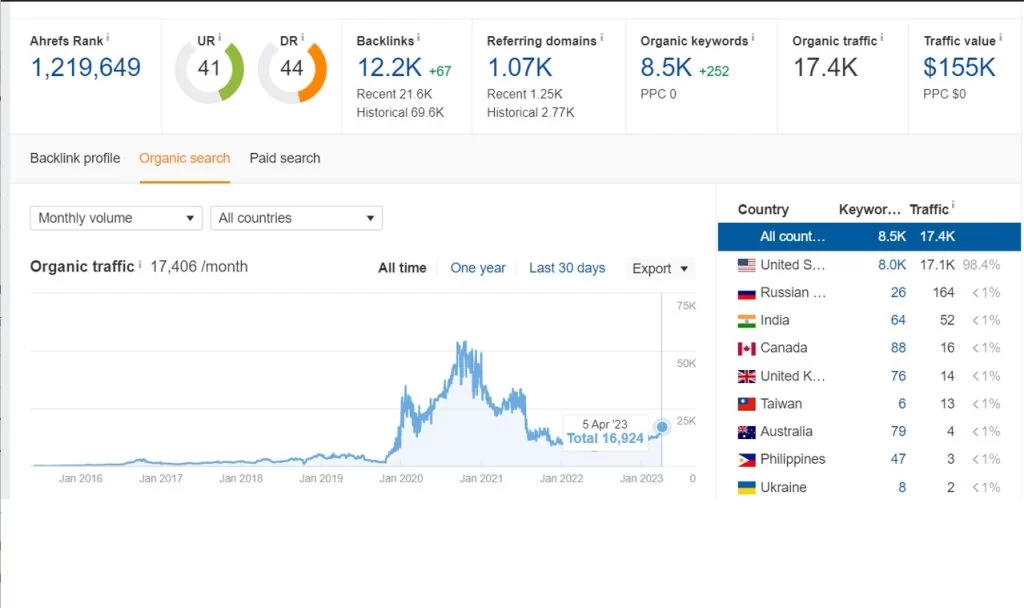Screen dimensions: 1024x608
Task: Click the Russian Federation flag icon
Action: (746, 293)
